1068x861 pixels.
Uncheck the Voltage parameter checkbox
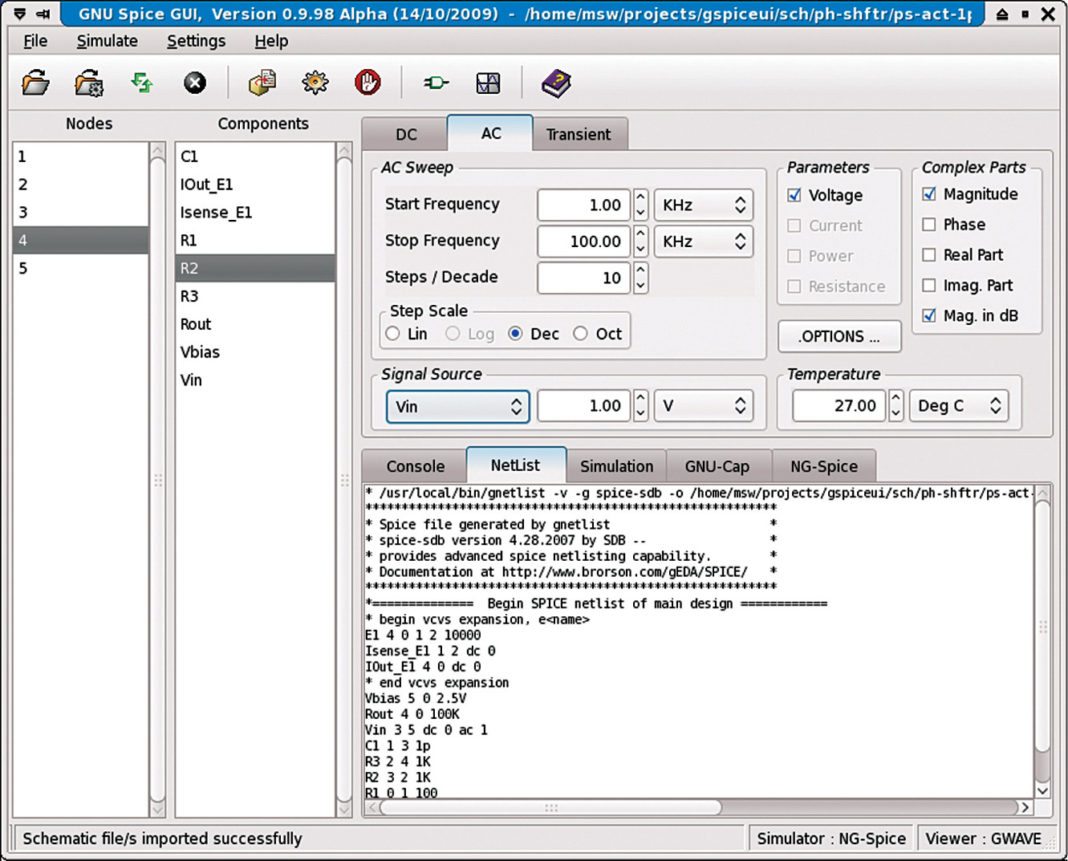[x=794, y=195]
